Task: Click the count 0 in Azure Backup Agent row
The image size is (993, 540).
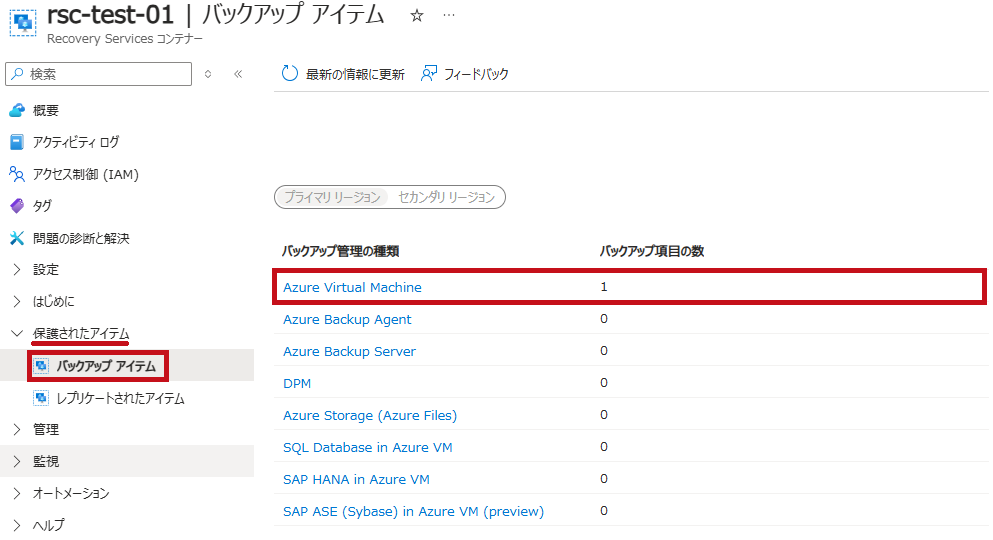Action: (604, 319)
